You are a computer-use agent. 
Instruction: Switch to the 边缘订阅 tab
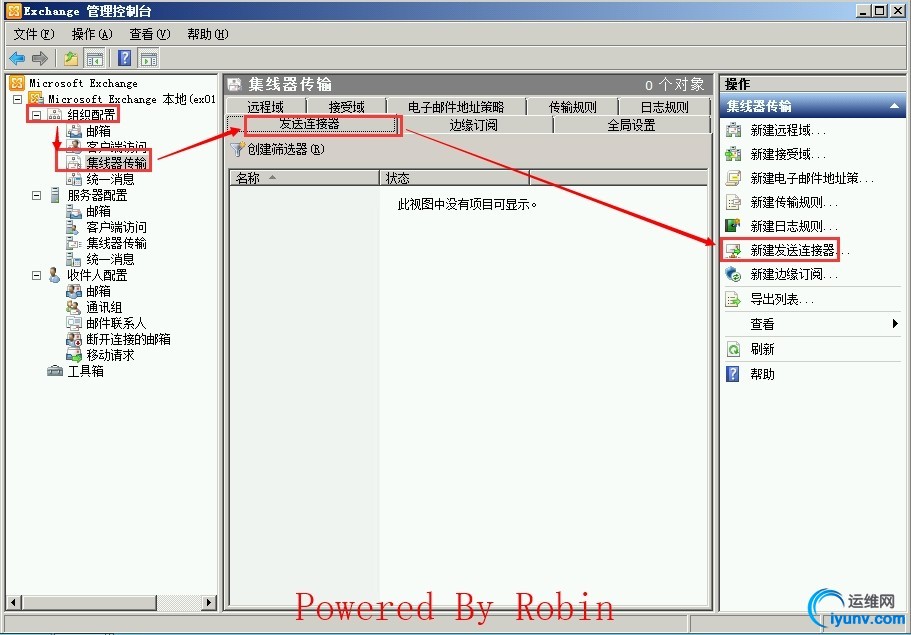[x=474, y=125]
